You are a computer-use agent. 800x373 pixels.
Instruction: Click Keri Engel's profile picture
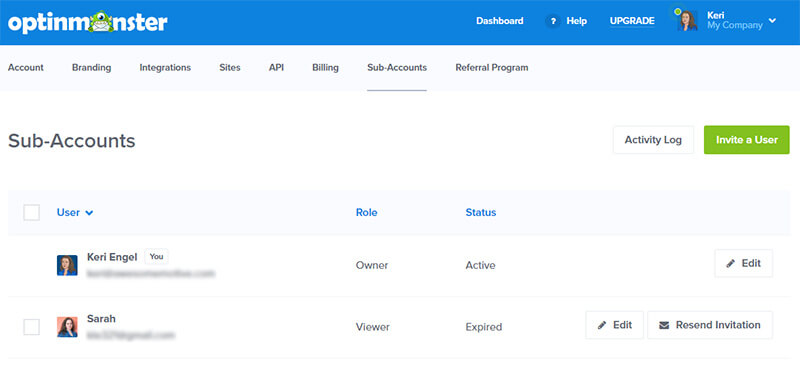click(x=67, y=265)
